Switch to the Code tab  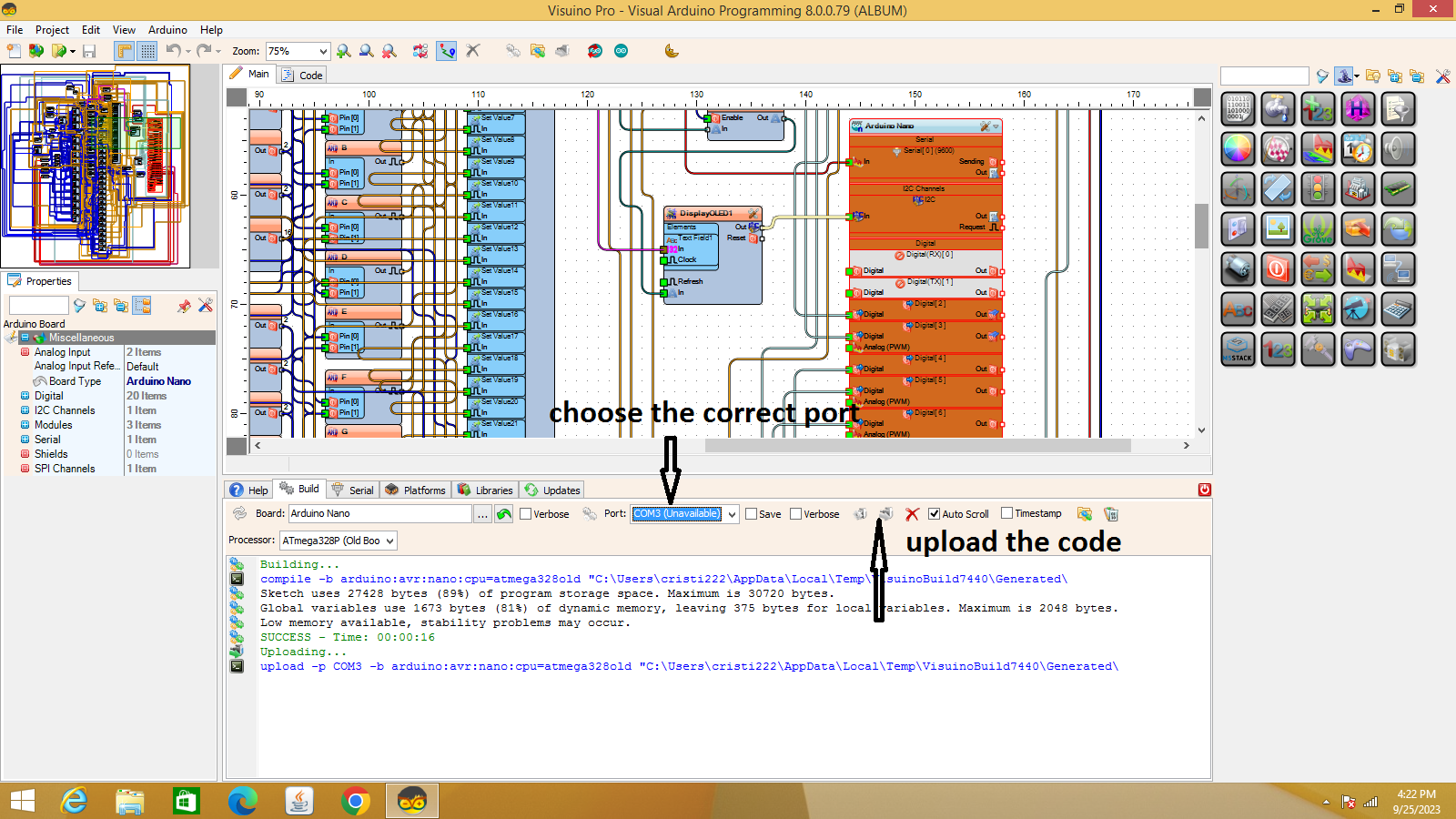302,75
